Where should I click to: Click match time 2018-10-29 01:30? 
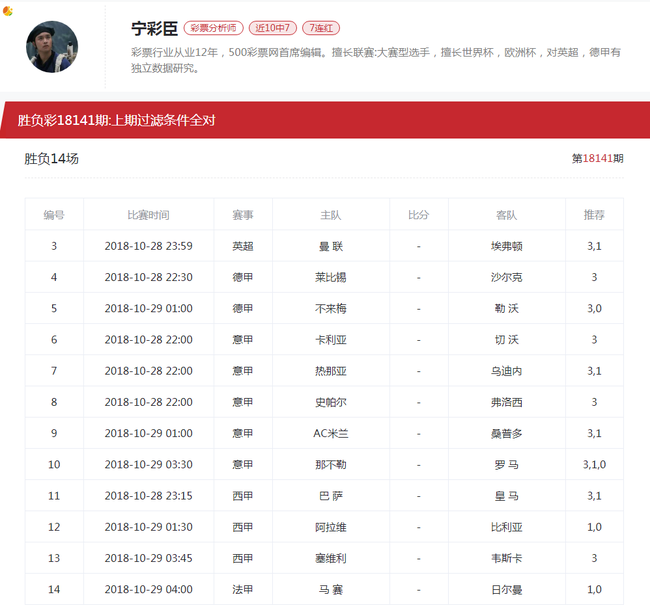click(148, 527)
